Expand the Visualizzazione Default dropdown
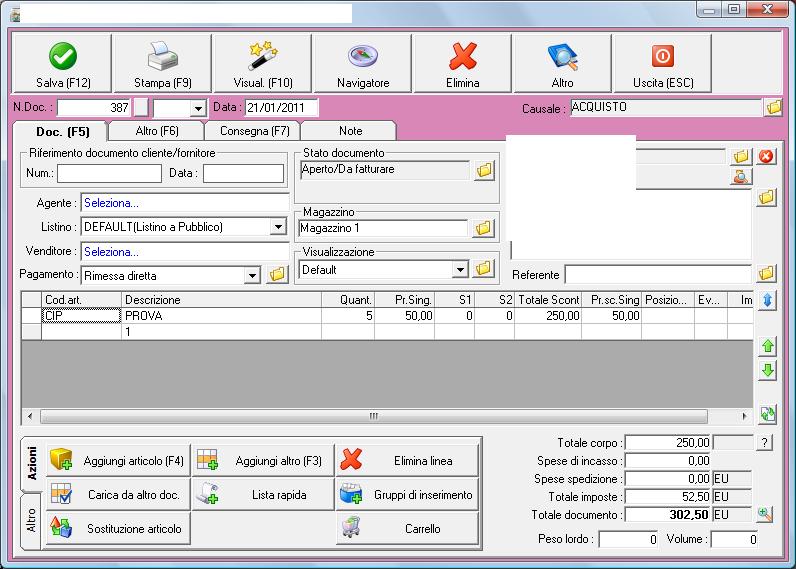The image size is (796, 569). point(460,269)
